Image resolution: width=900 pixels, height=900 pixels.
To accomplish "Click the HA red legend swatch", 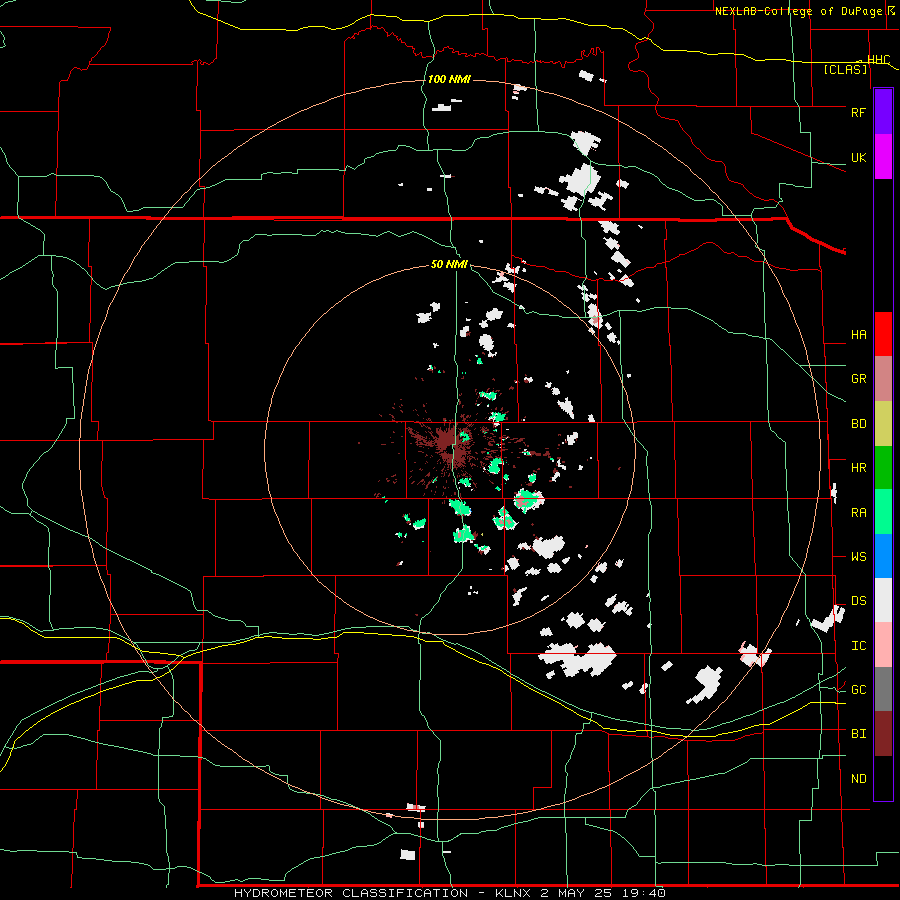I will 883,333.
